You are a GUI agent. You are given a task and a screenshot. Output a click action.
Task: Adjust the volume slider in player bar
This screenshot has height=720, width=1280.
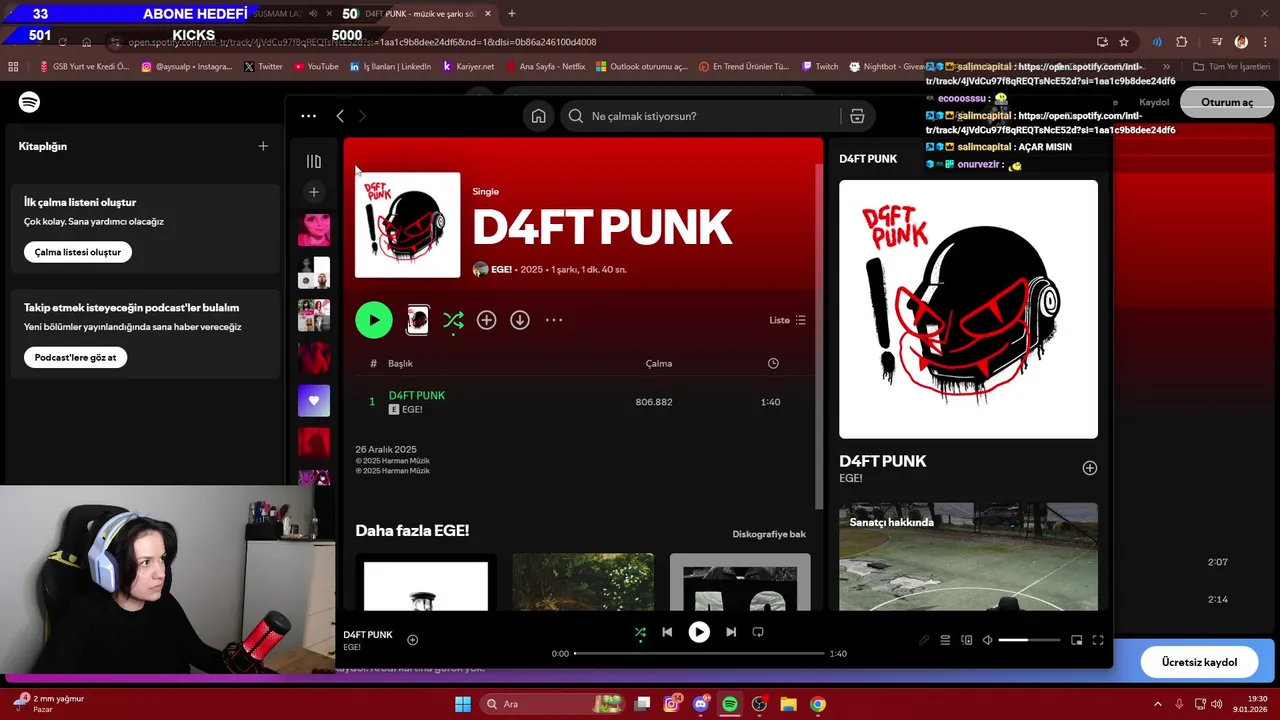pos(1029,640)
